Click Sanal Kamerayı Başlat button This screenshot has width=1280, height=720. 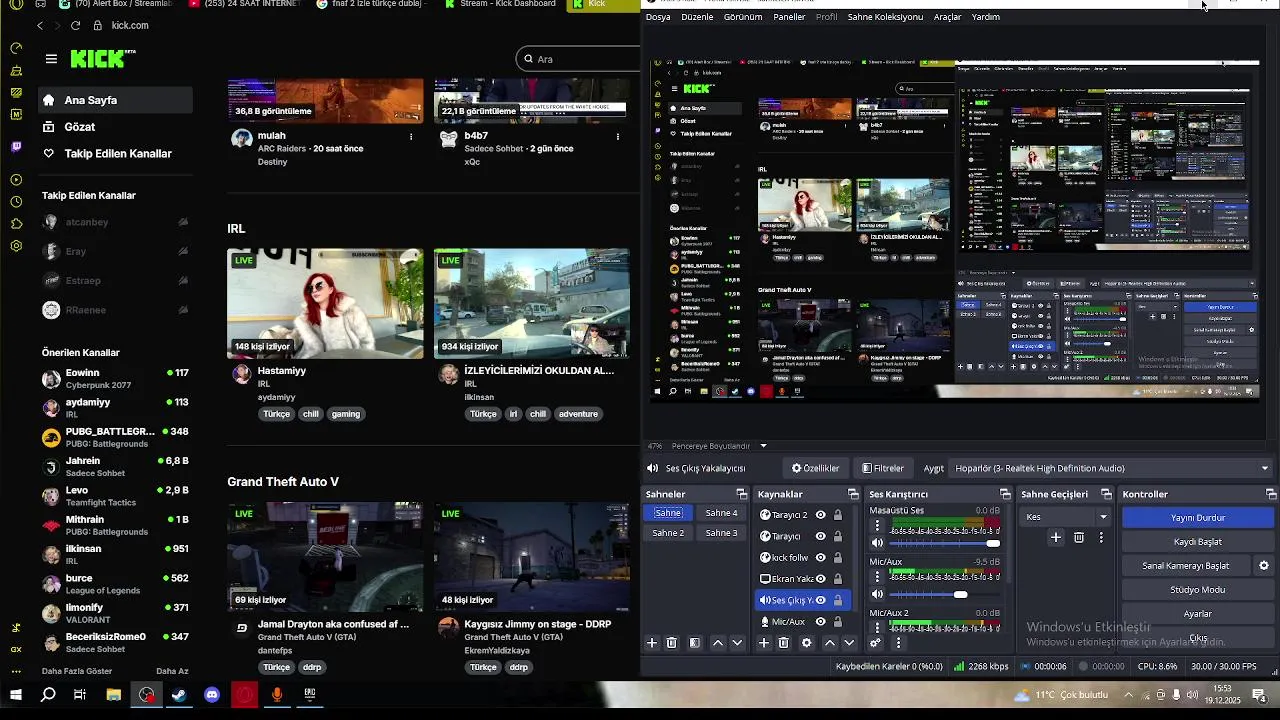click(x=1186, y=566)
